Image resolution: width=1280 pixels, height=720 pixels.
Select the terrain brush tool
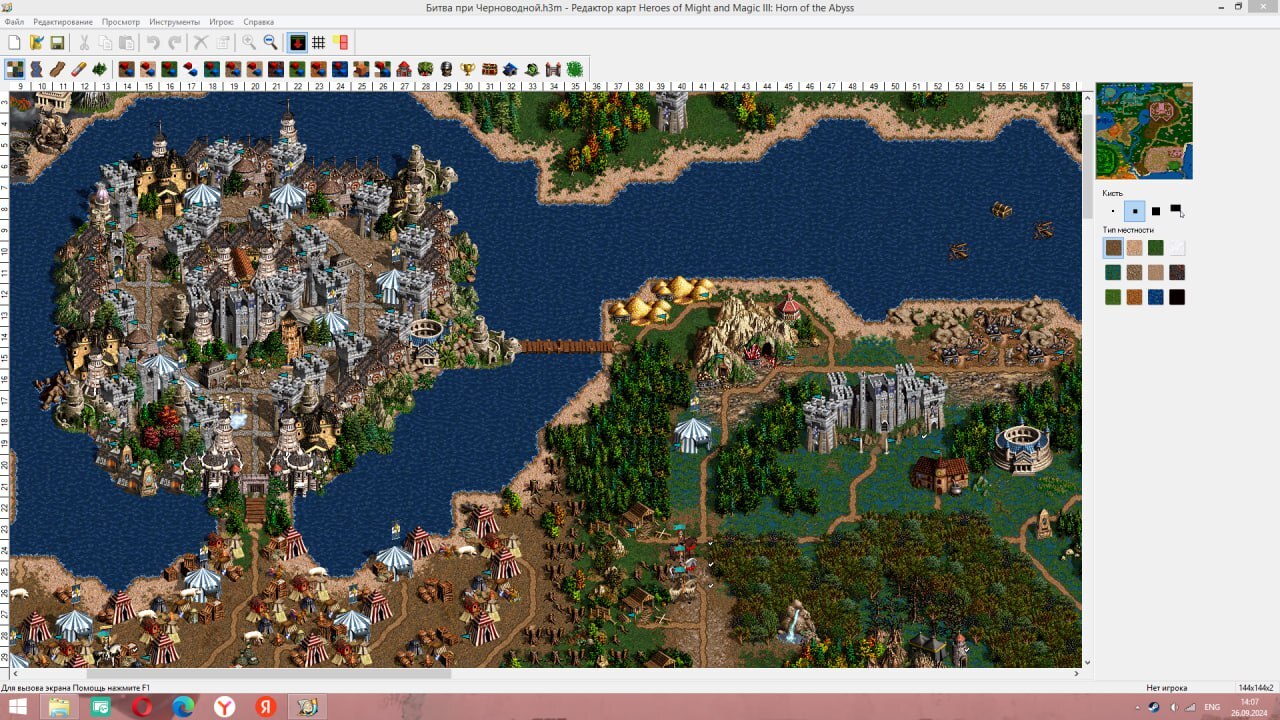[15, 69]
